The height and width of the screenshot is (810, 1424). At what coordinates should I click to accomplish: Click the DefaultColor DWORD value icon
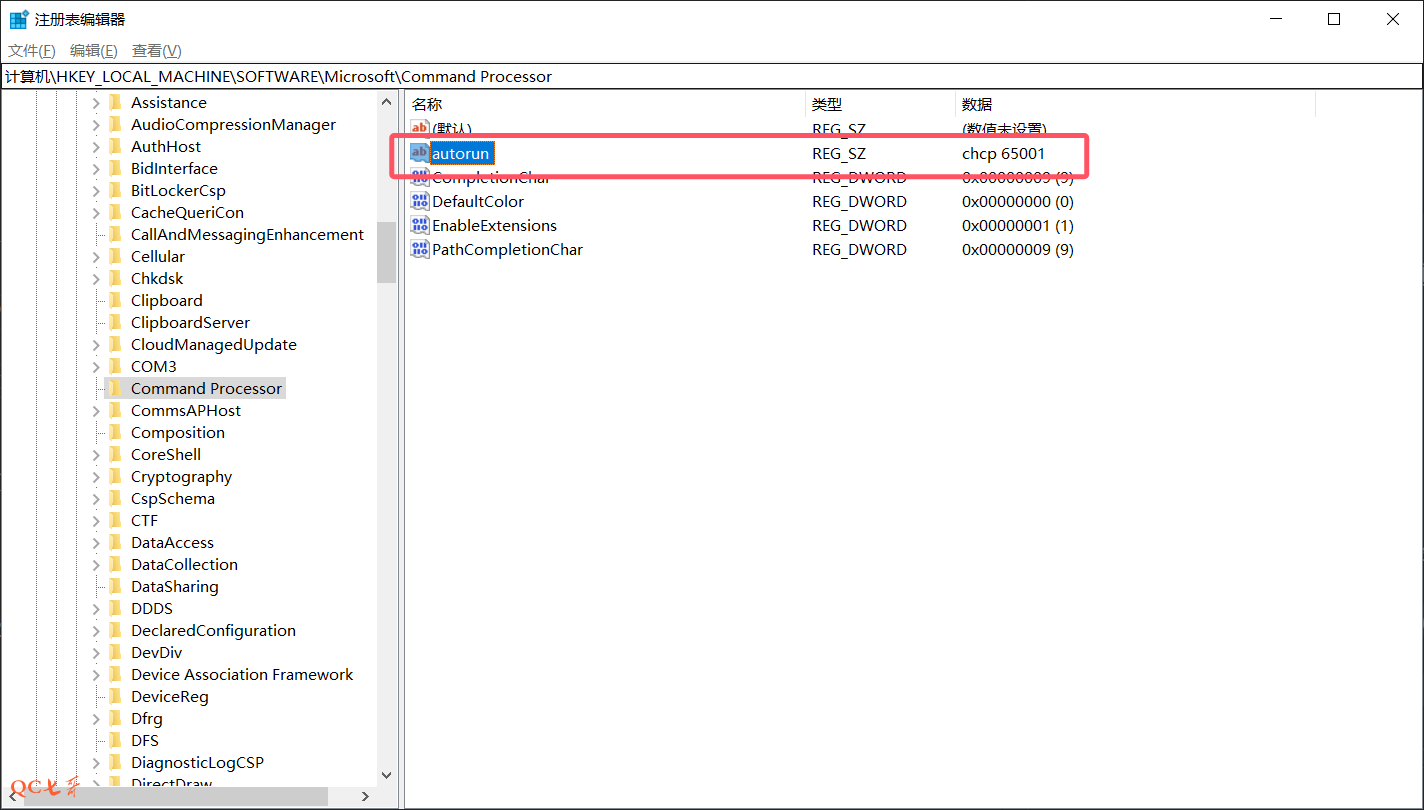420,201
